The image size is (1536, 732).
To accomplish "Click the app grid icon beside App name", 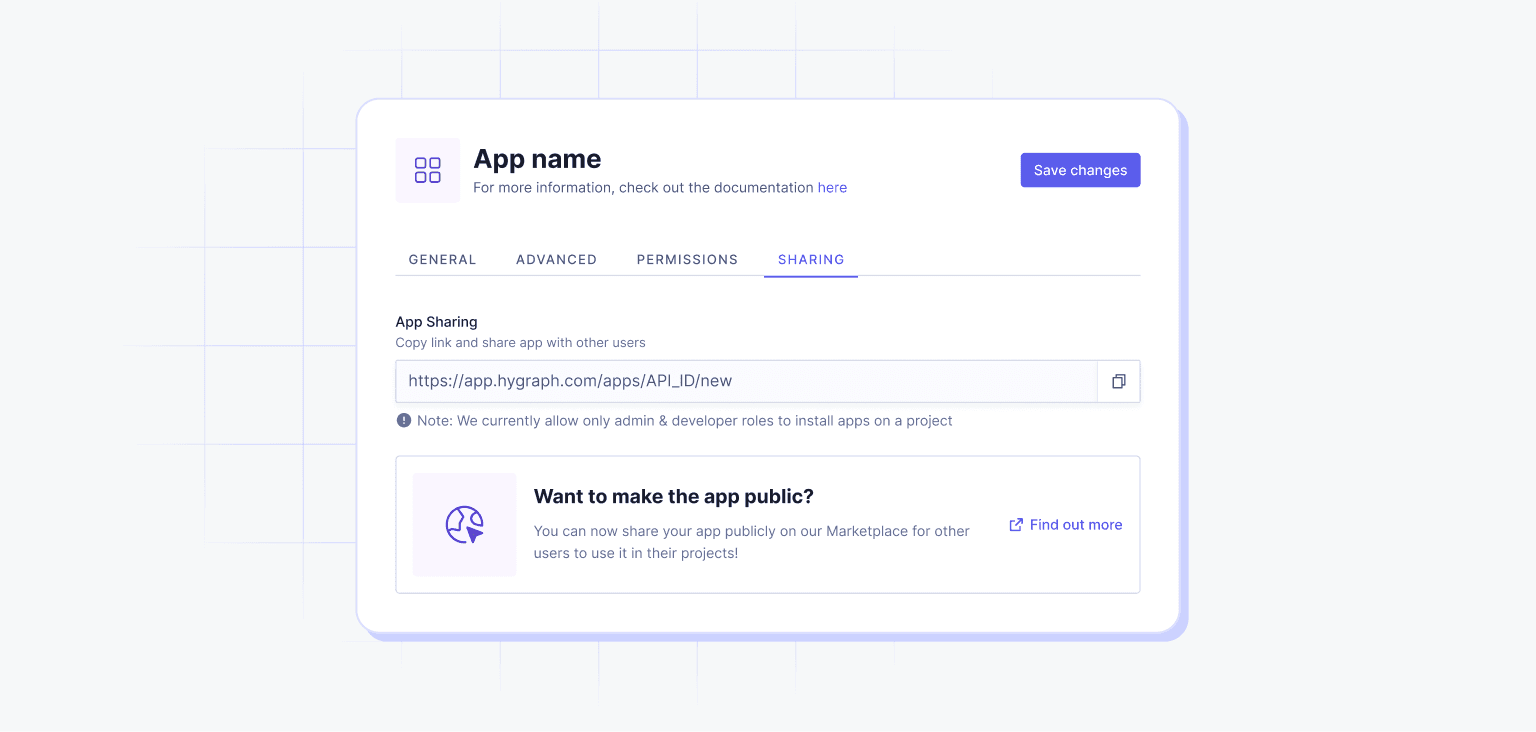I will [428, 170].
